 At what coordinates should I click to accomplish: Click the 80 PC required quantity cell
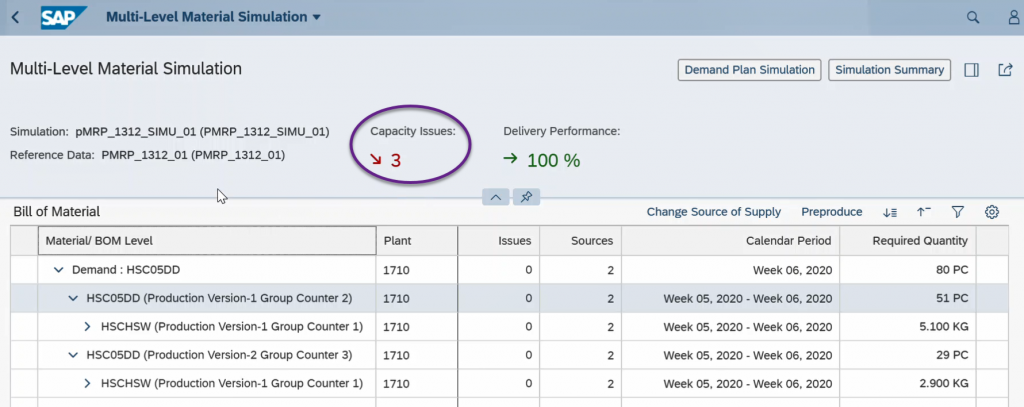tap(908, 270)
